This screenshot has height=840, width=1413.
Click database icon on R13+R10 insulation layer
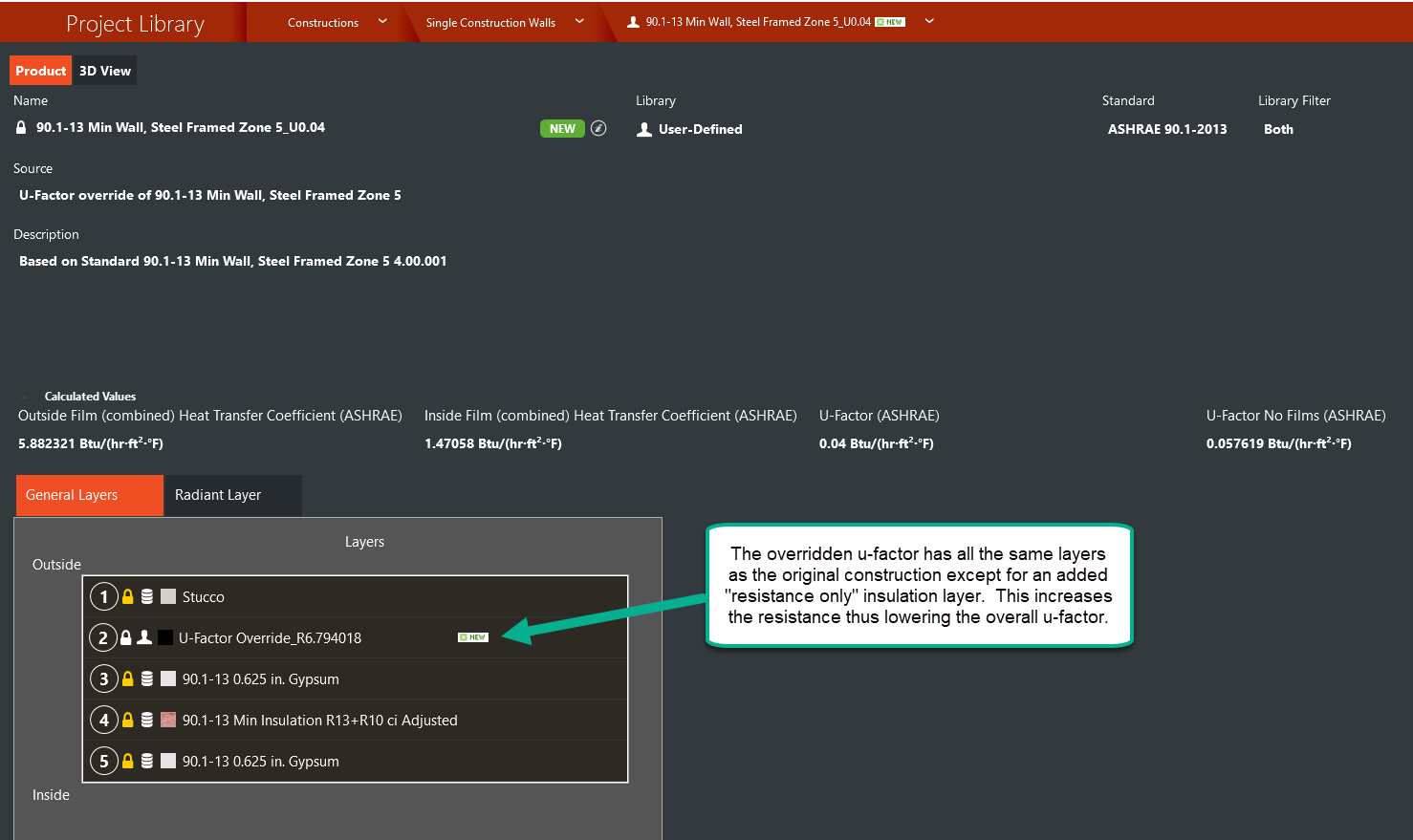click(147, 720)
